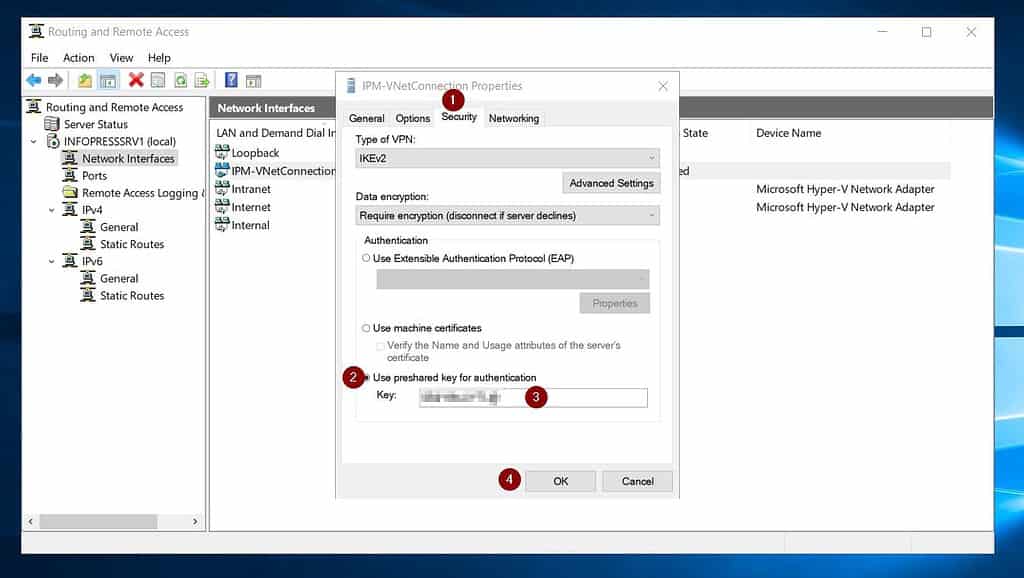Viewport: 1024px width, 578px height.
Task: Close the IPM-VNetConnection Properties dialog
Action: tap(663, 86)
